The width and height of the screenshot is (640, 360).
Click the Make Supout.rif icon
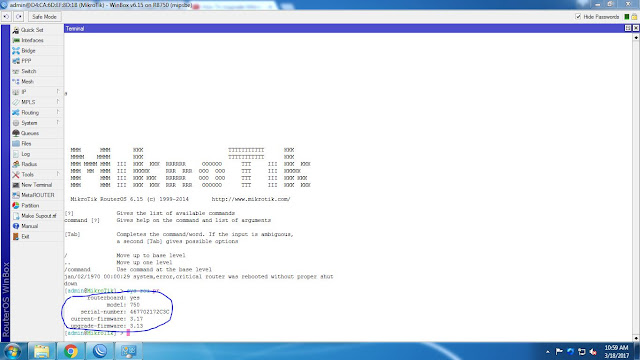click(16, 216)
